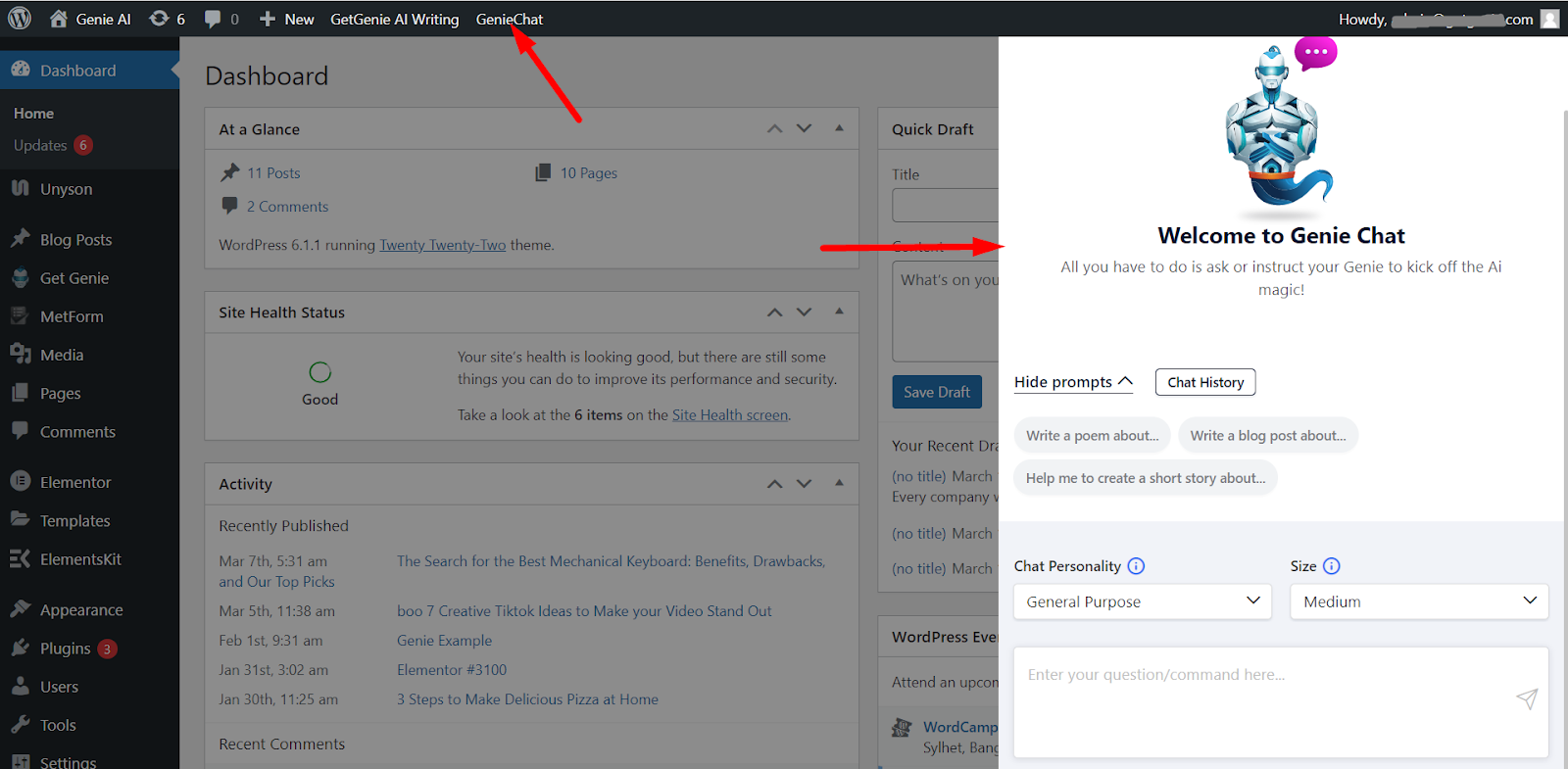Open the Genie Example post link
The height and width of the screenshot is (769, 1568).
(x=444, y=641)
